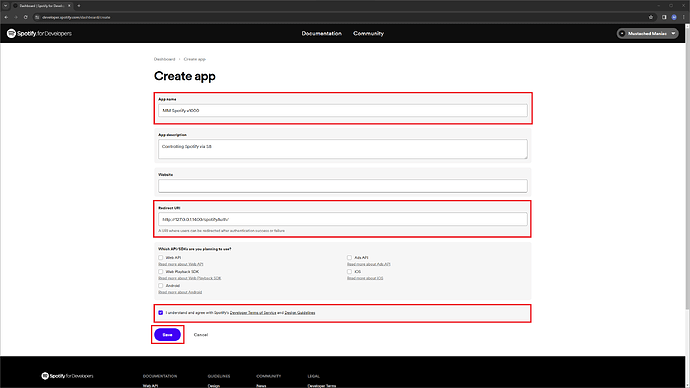Click browser forward arrow

(x=16, y=17)
